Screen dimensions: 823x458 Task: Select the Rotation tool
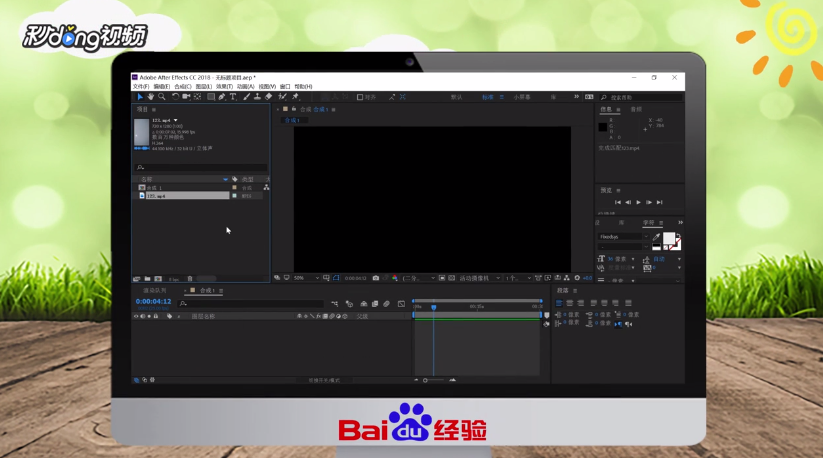(x=175, y=97)
